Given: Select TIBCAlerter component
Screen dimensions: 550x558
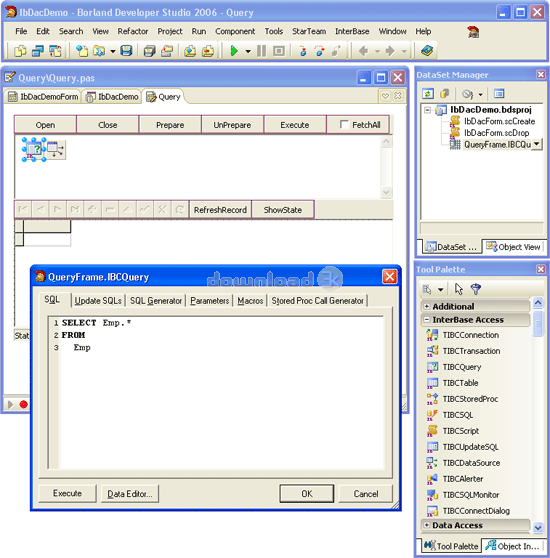Looking at the screenshot, I should [462, 479].
